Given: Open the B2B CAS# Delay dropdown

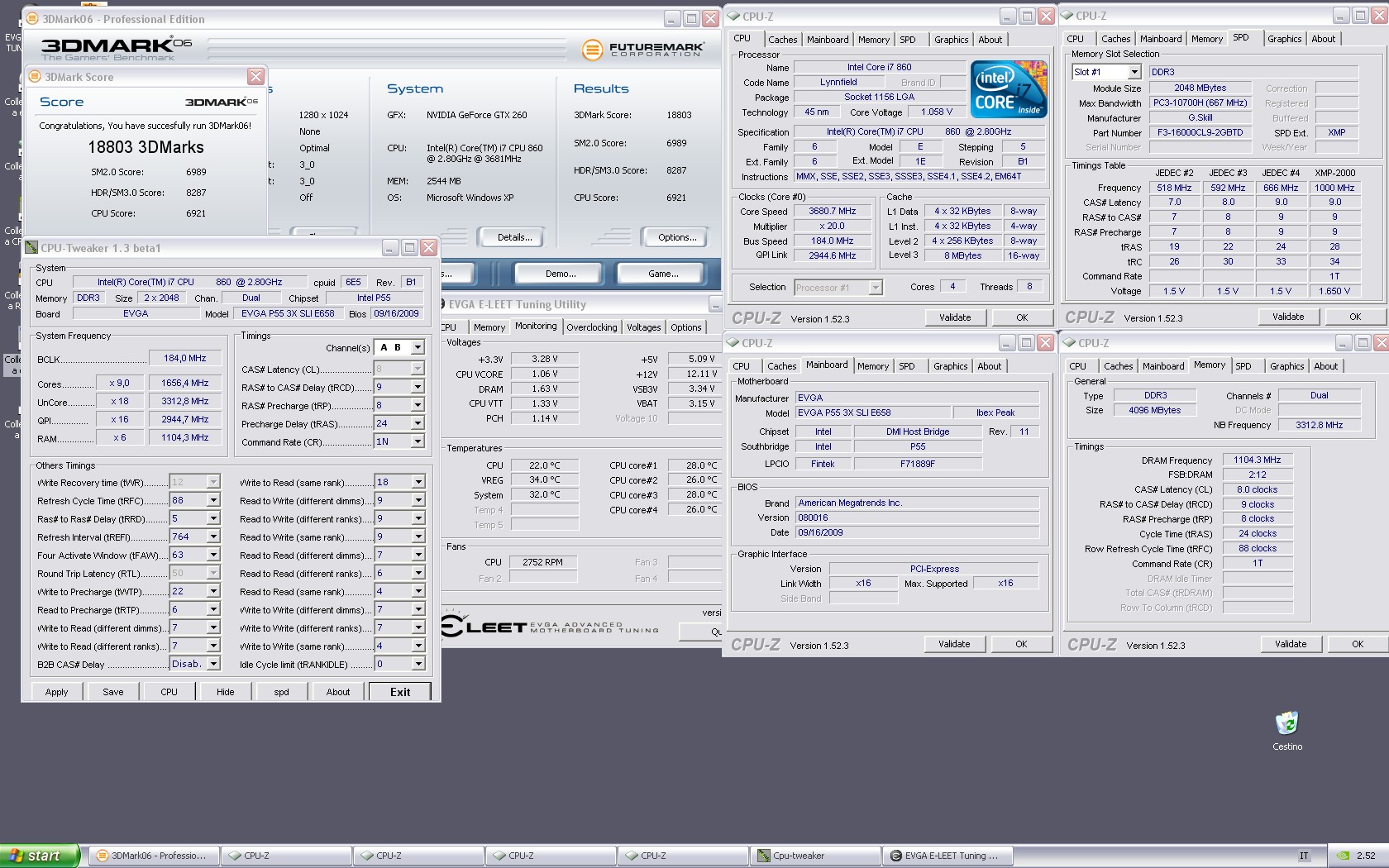Looking at the screenshot, I should 213,664.
